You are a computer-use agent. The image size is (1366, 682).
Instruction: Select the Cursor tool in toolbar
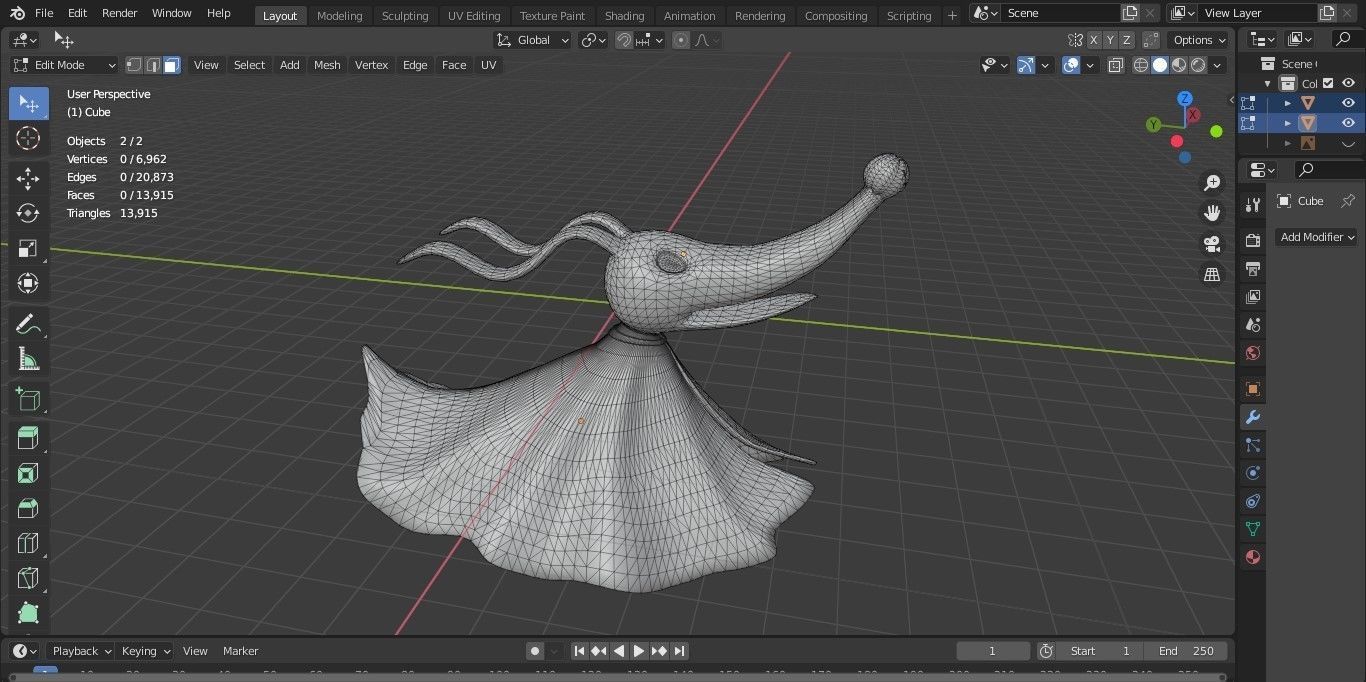click(28, 138)
